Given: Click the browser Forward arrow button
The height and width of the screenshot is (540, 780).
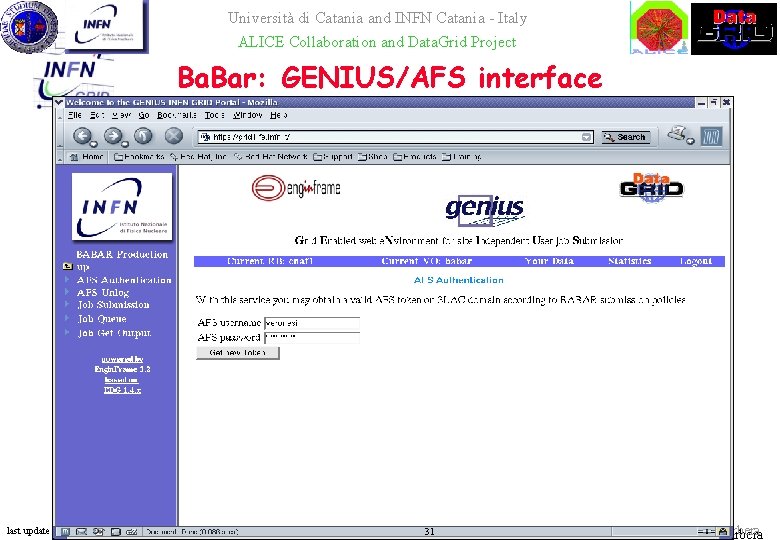Looking at the screenshot, I should pyautogui.click(x=113, y=136).
